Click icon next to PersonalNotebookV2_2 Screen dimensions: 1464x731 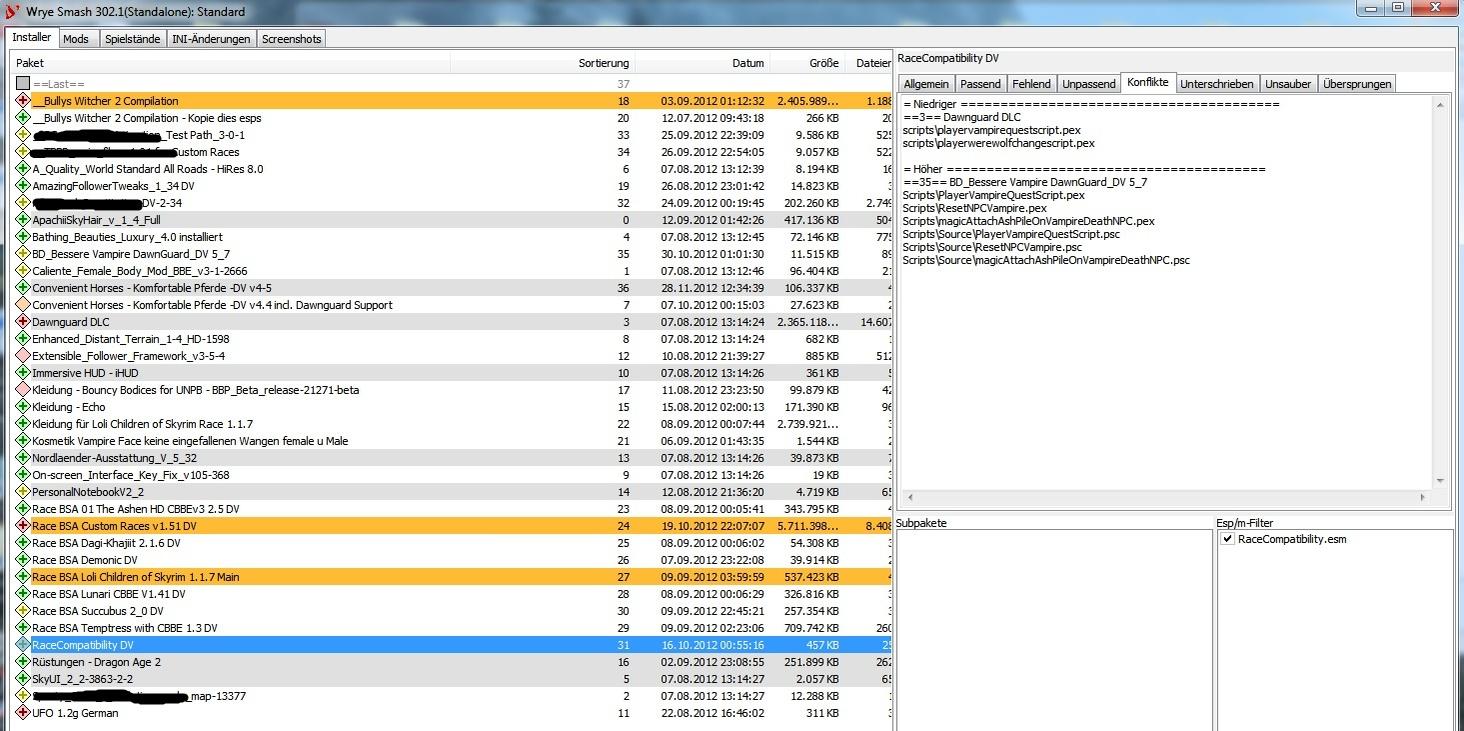[x=23, y=492]
